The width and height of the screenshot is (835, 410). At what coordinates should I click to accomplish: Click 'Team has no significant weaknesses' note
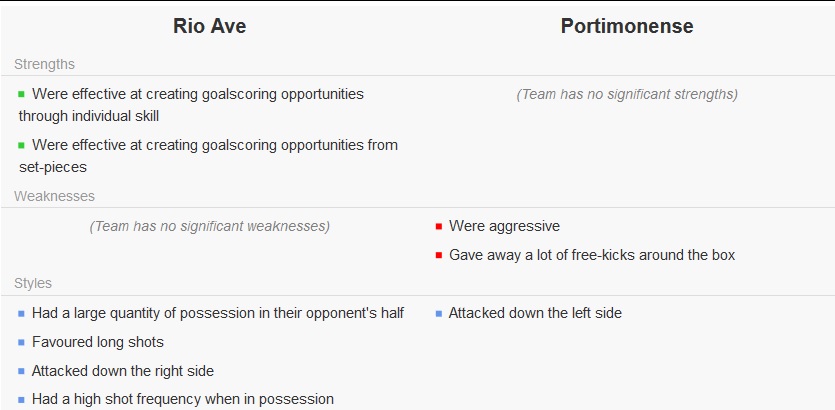pyautogui.click(x=210, y=226)
